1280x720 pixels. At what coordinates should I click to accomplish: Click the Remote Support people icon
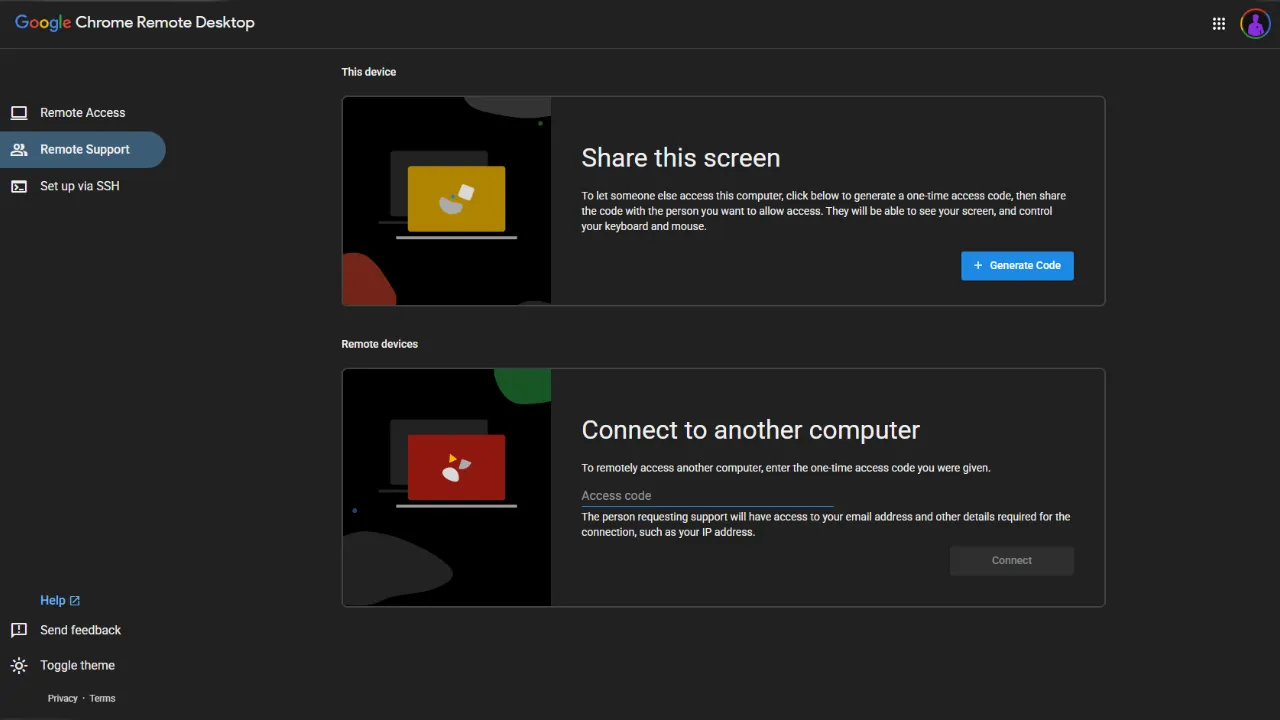19,150
